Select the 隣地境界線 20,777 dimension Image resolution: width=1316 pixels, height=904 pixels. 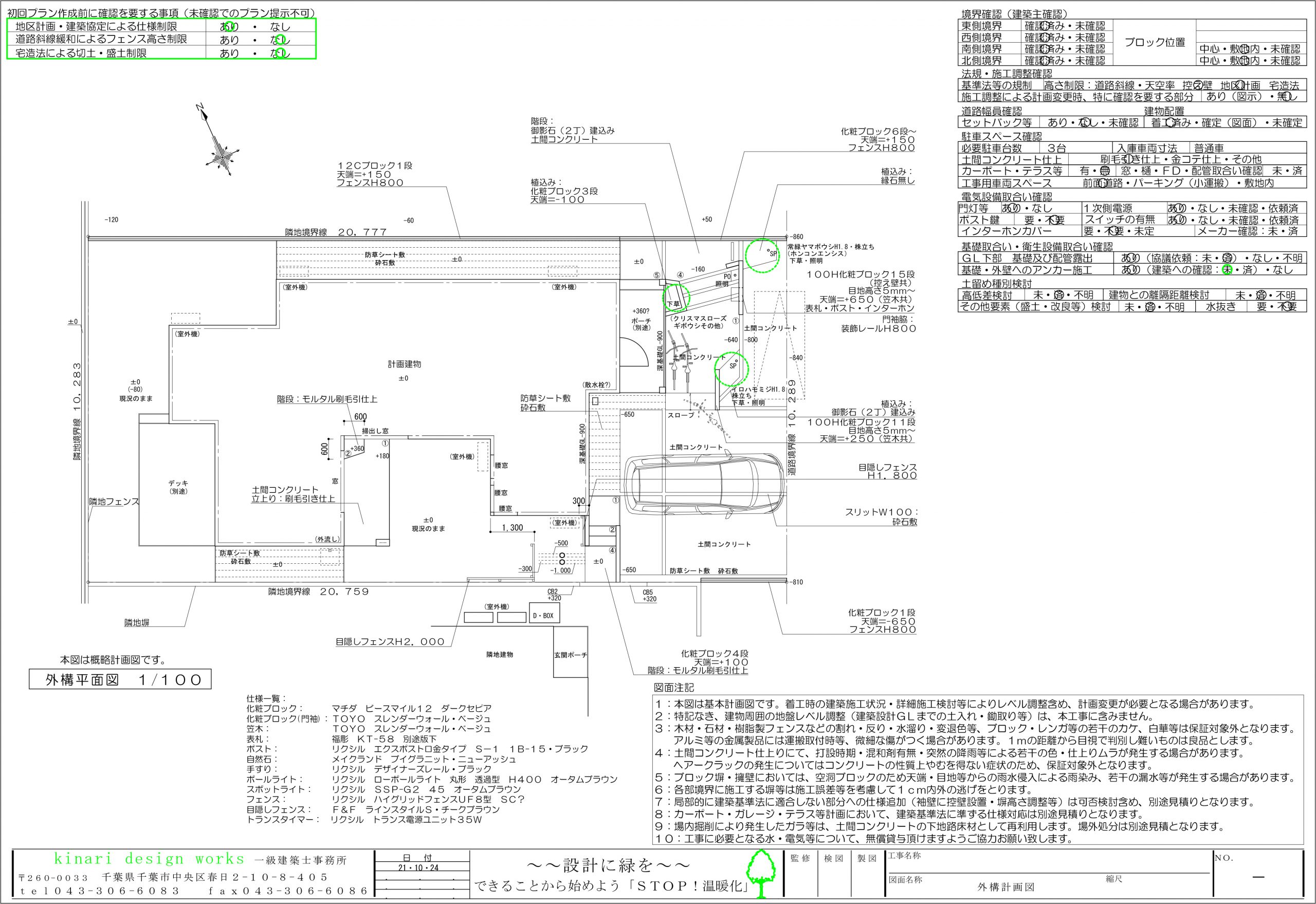[336, 232]
